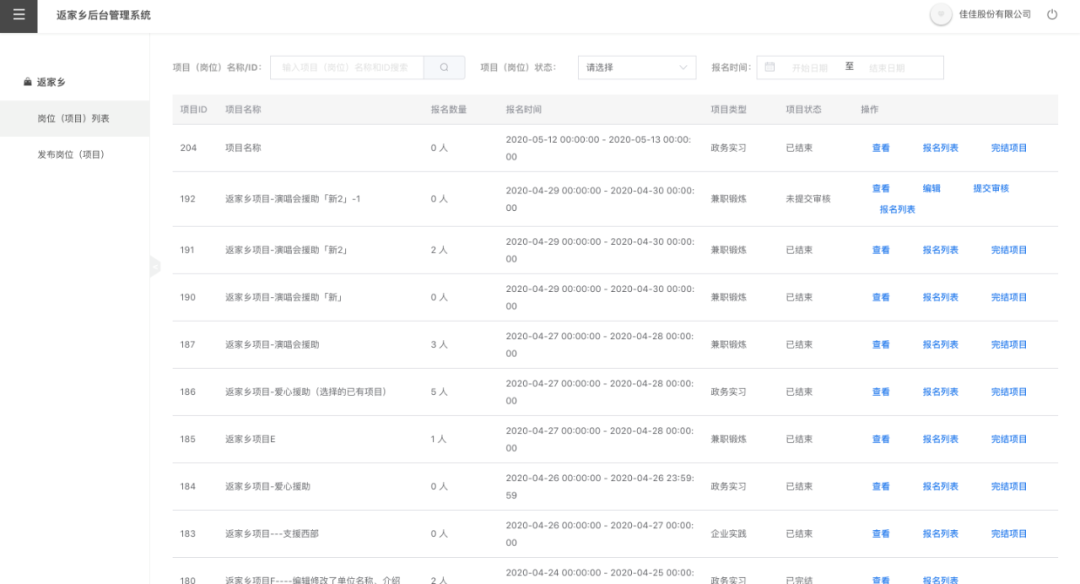Toggle the hamburger menu in top-left corner
Screen dimensions: 1080x584
coord(18,15)
